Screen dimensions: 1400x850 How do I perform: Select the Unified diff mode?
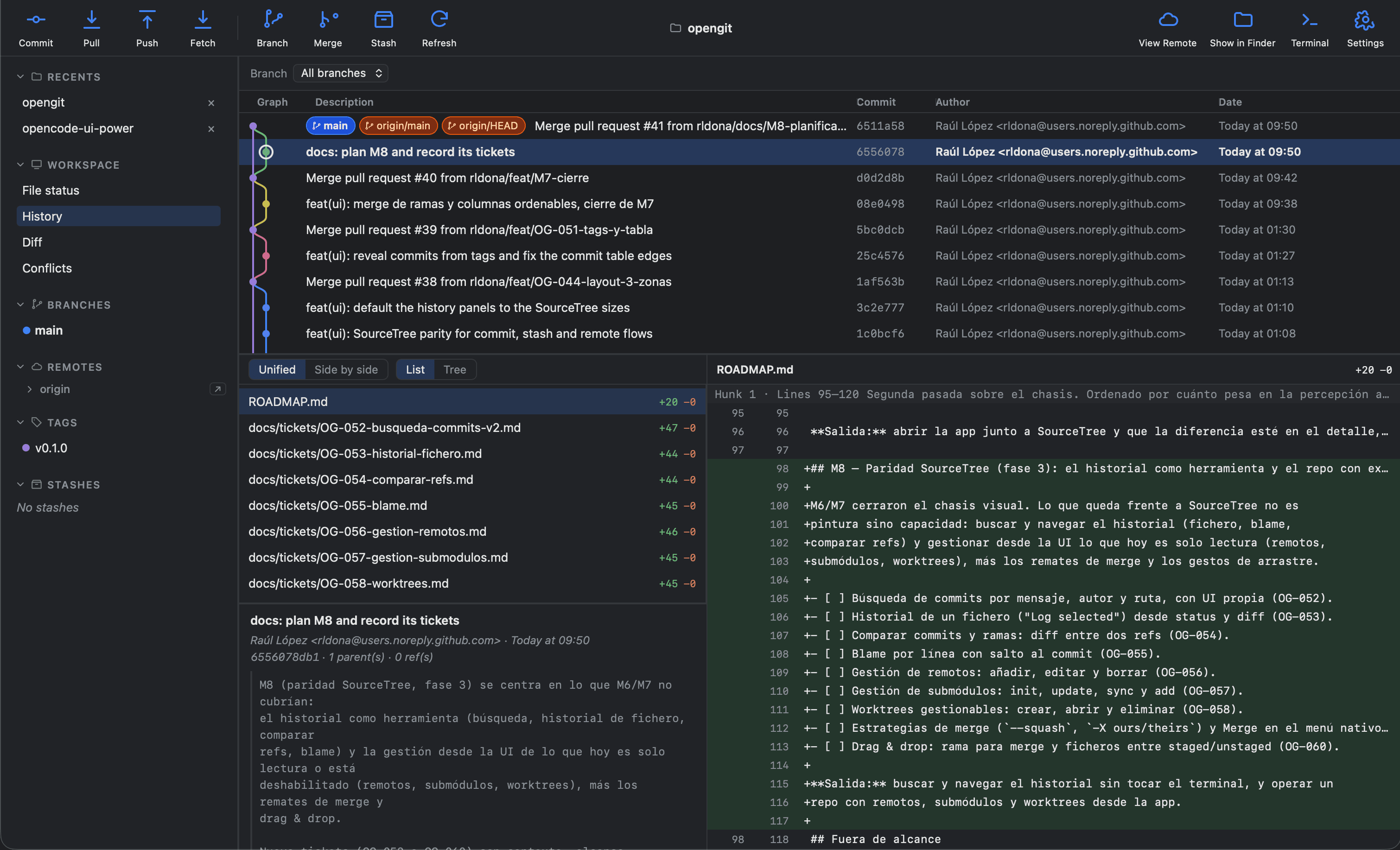277,369
